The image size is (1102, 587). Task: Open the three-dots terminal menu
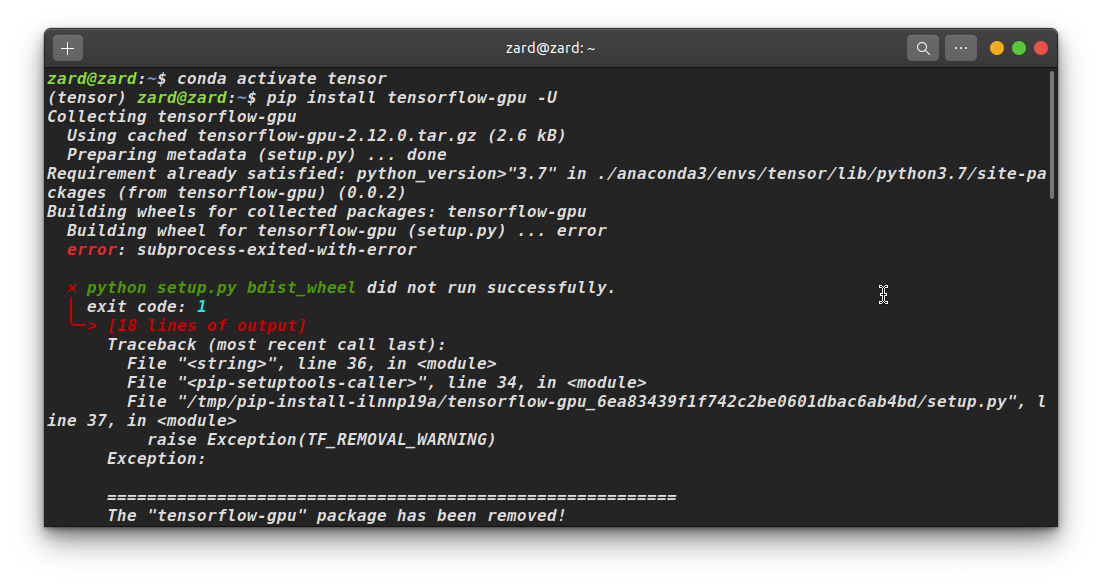(x=961, y=48)
